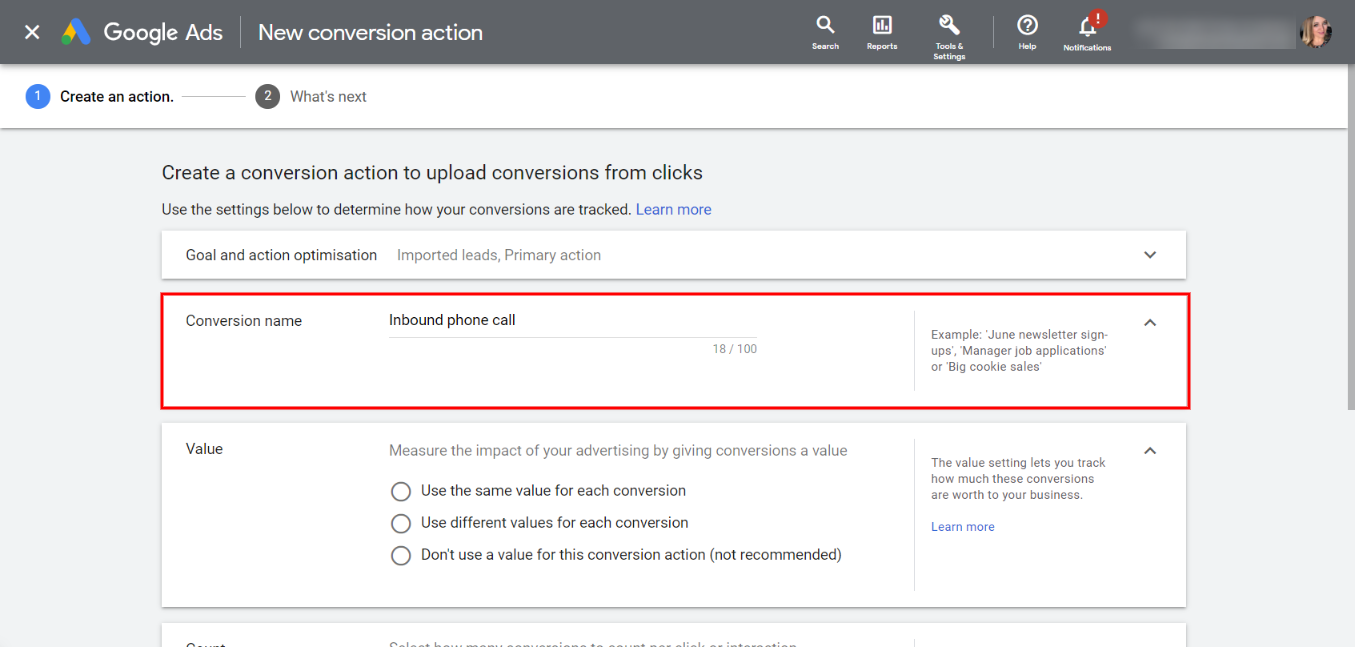Collapse the Value section
This screenshot has height=647, width=1355.
pyautogui.click(x=1150, y=450)
